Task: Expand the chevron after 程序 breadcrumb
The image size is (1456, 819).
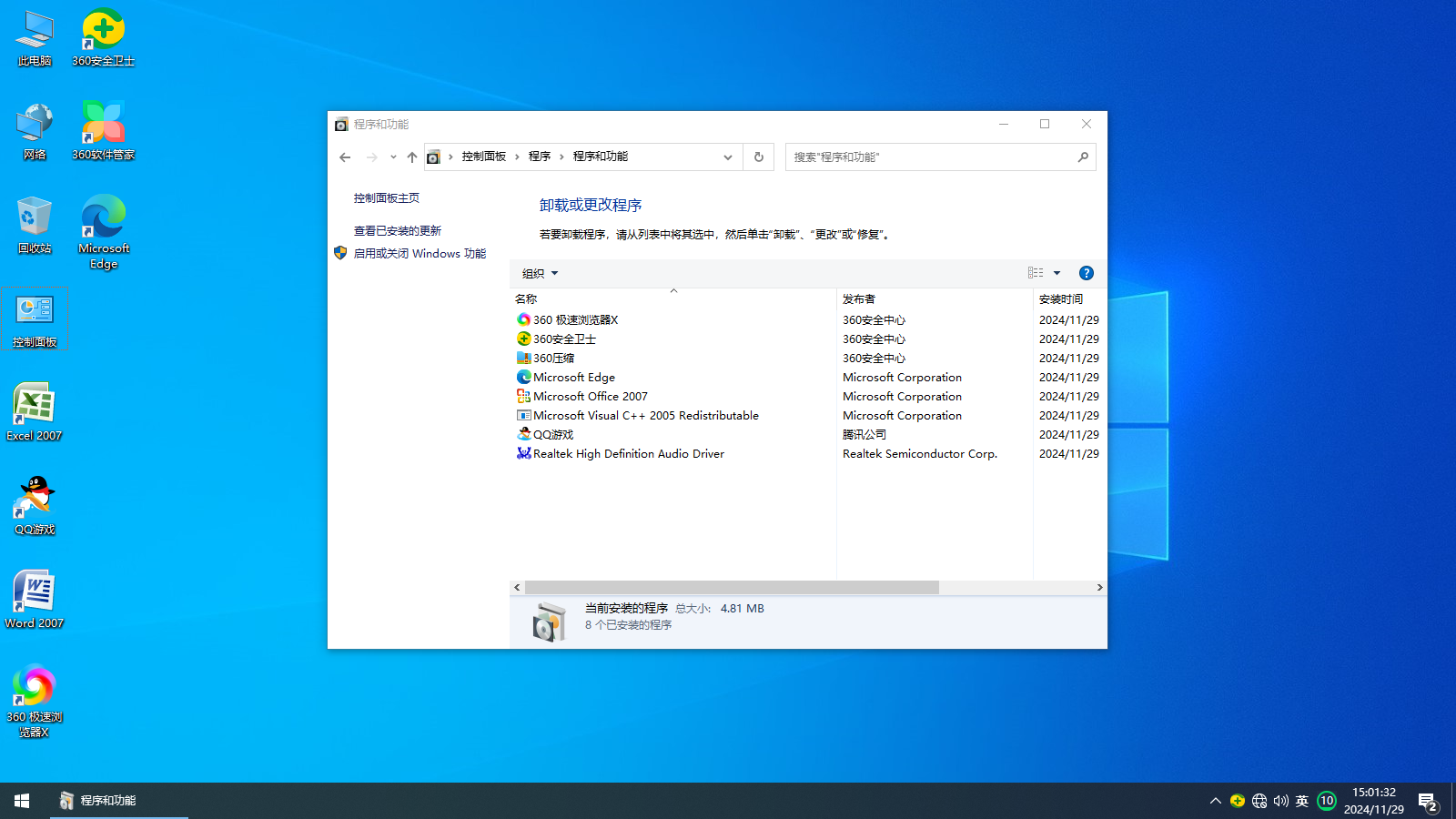Action: pyautogui.click(x=561, y=157)
